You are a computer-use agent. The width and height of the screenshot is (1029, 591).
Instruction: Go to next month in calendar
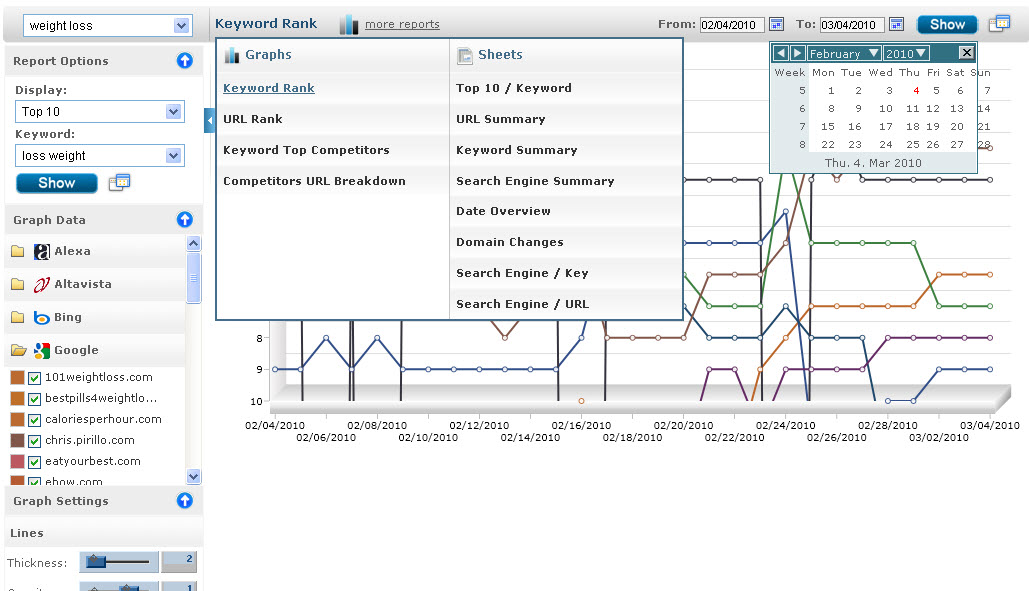797,53
